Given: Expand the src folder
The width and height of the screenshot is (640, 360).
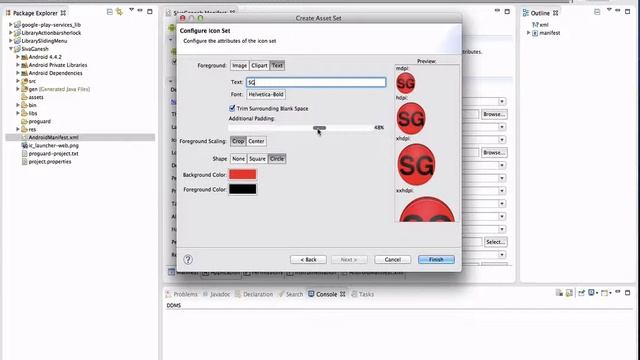Looking at the screenshot, I should (x=18, y=81).
